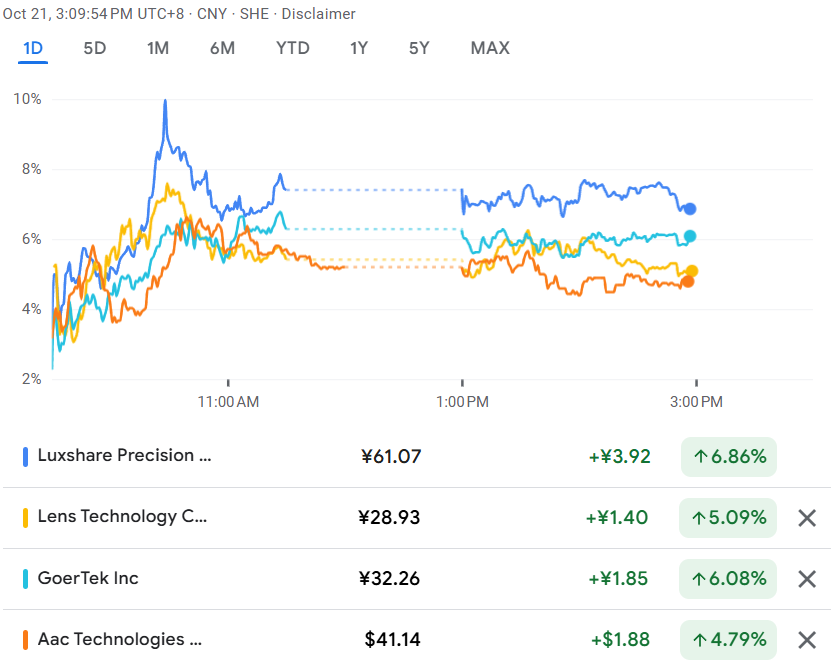Open Luxshare Precision stock row
Image resolution: width=831 pixels, height=671 pixels.
pyautogui.click(x=124, y=456)
